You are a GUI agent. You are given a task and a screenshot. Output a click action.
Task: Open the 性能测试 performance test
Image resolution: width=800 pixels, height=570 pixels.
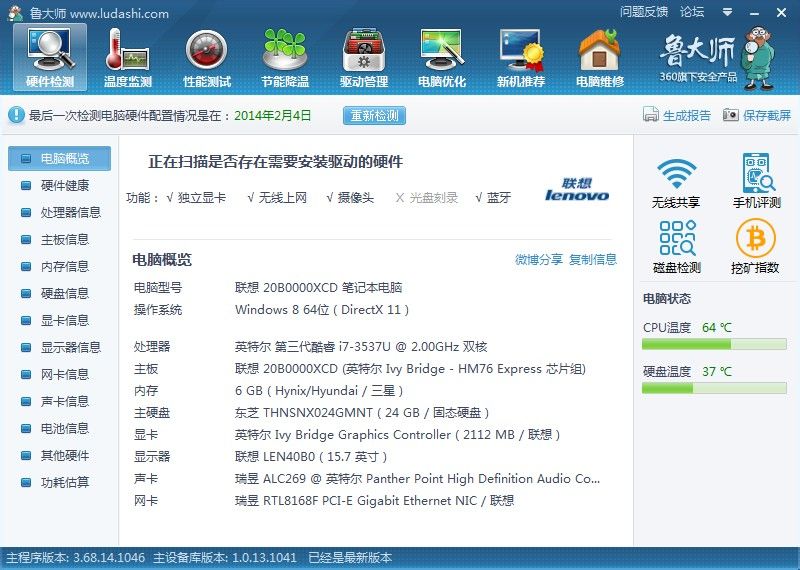207,57
